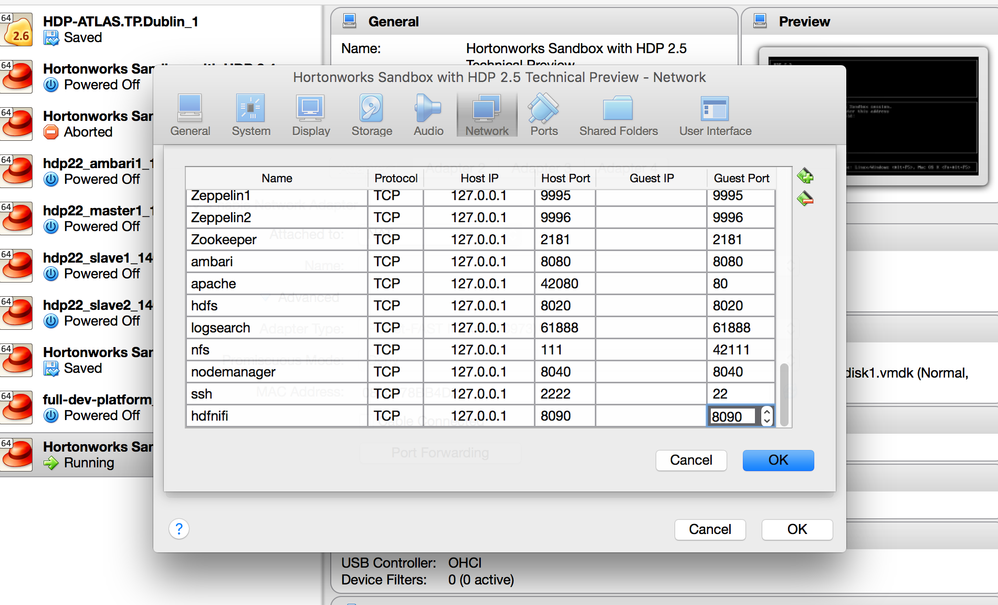The image size is (998, 605).
Task: Select the apache rule name cell
Action: click(x=276, y=284)
